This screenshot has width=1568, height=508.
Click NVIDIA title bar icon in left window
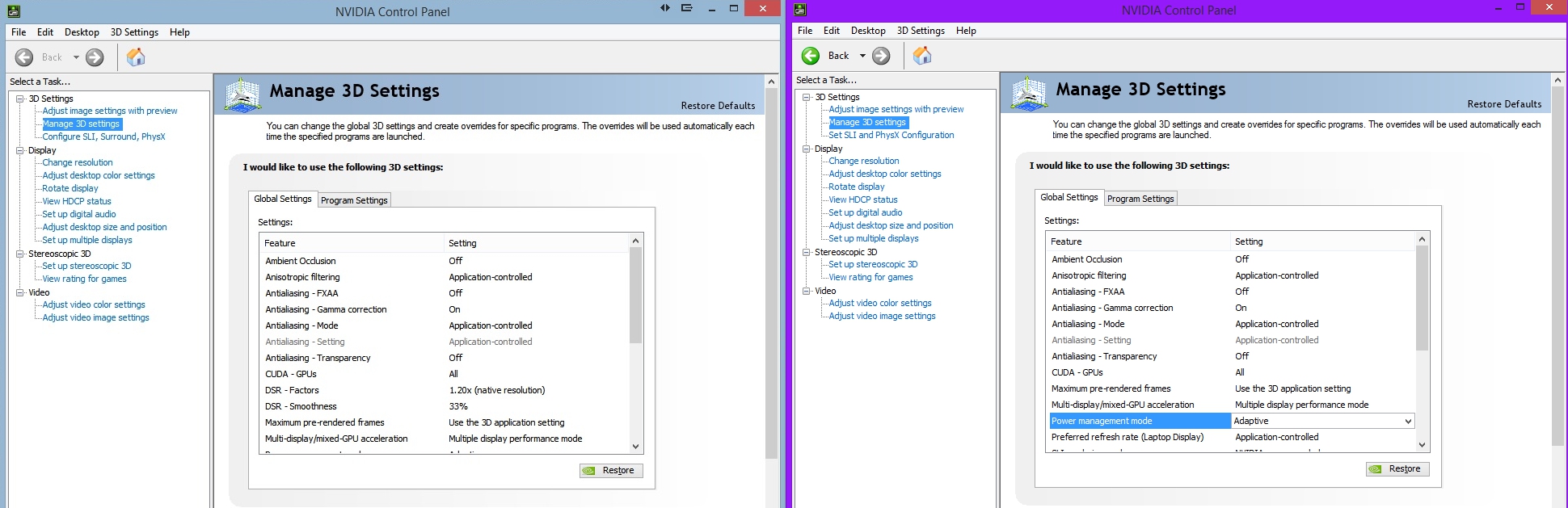pos(14,11)
